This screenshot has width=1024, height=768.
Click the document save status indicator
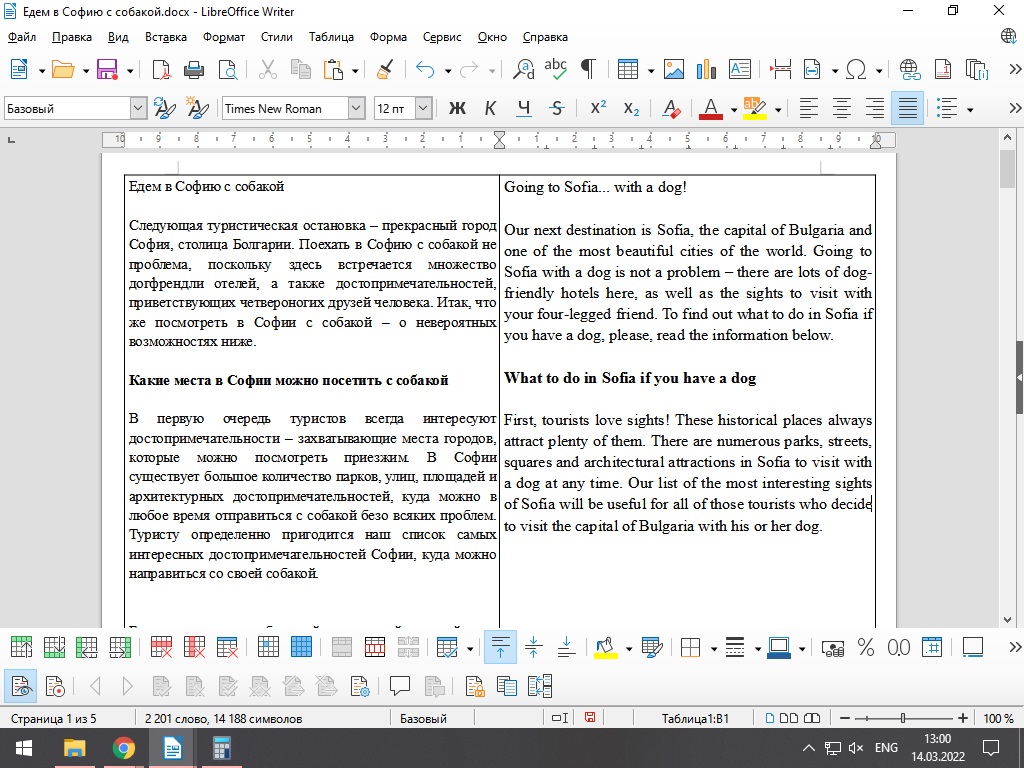coord(590,718)
